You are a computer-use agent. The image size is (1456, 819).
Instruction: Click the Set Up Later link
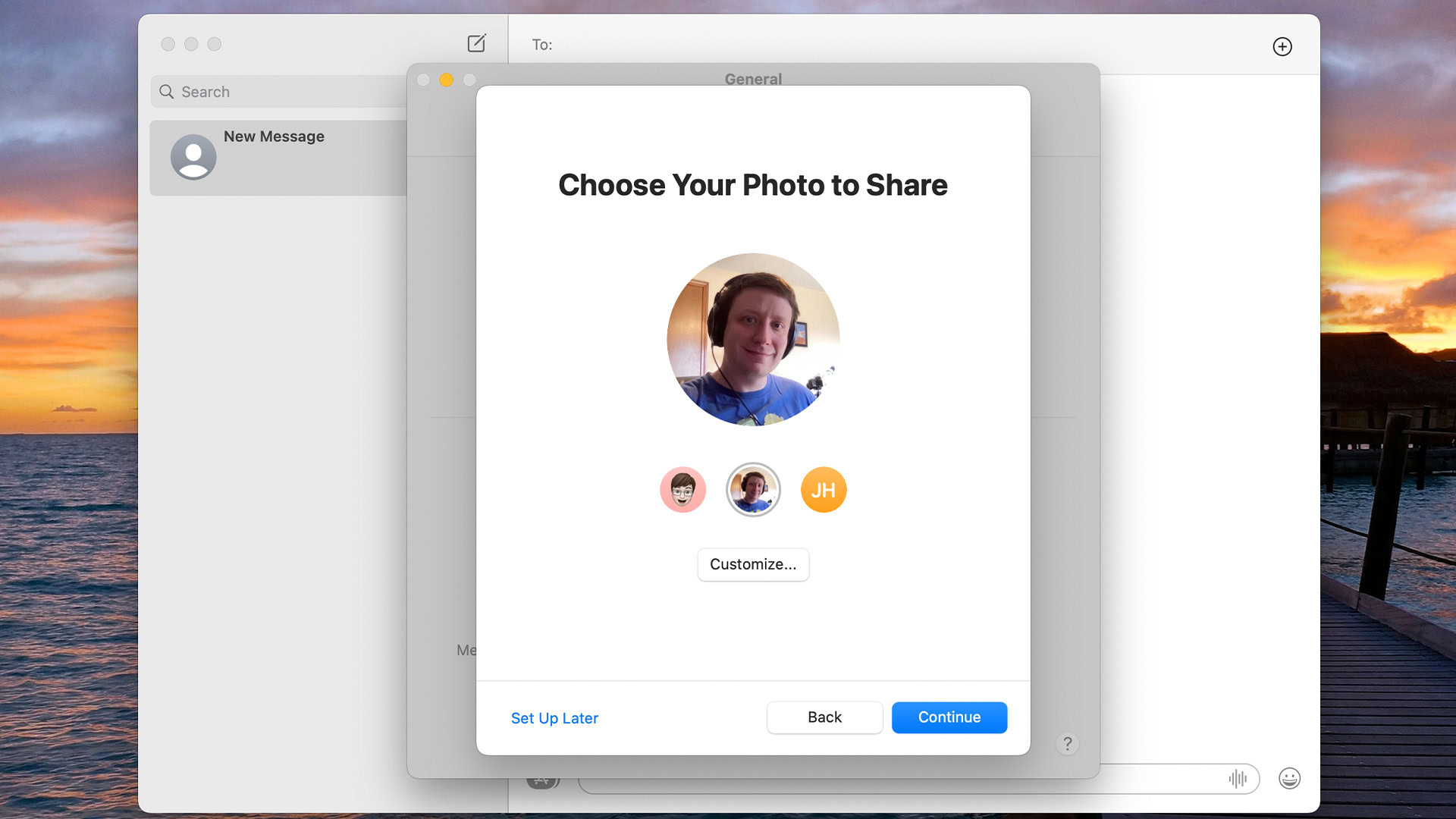pos(554,718)
